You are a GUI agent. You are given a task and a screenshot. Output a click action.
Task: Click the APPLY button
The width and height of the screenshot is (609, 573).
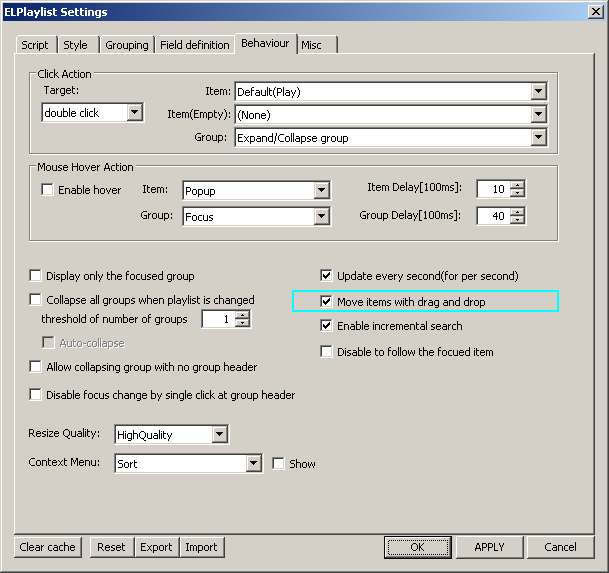tap(489, 547)
